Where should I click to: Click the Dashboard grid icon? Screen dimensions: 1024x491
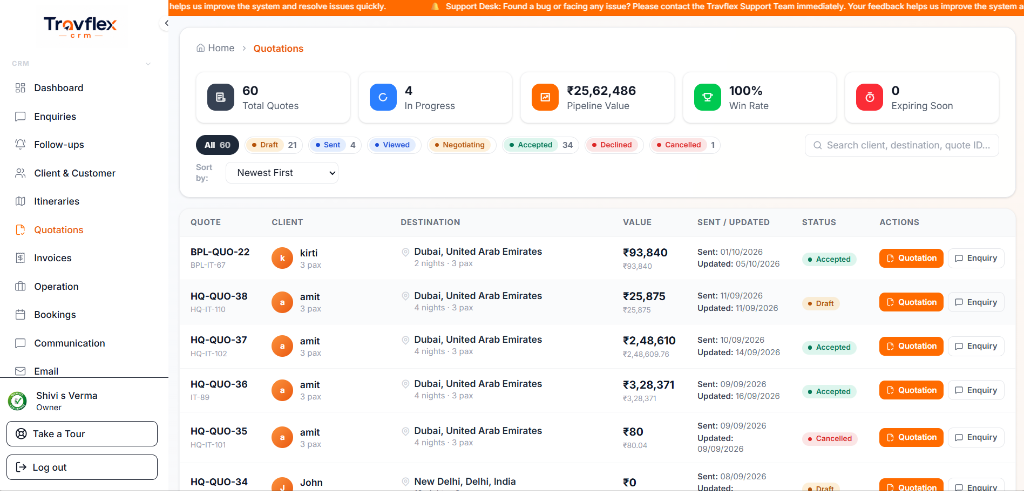pyautogui.click(x=20, y=88)
